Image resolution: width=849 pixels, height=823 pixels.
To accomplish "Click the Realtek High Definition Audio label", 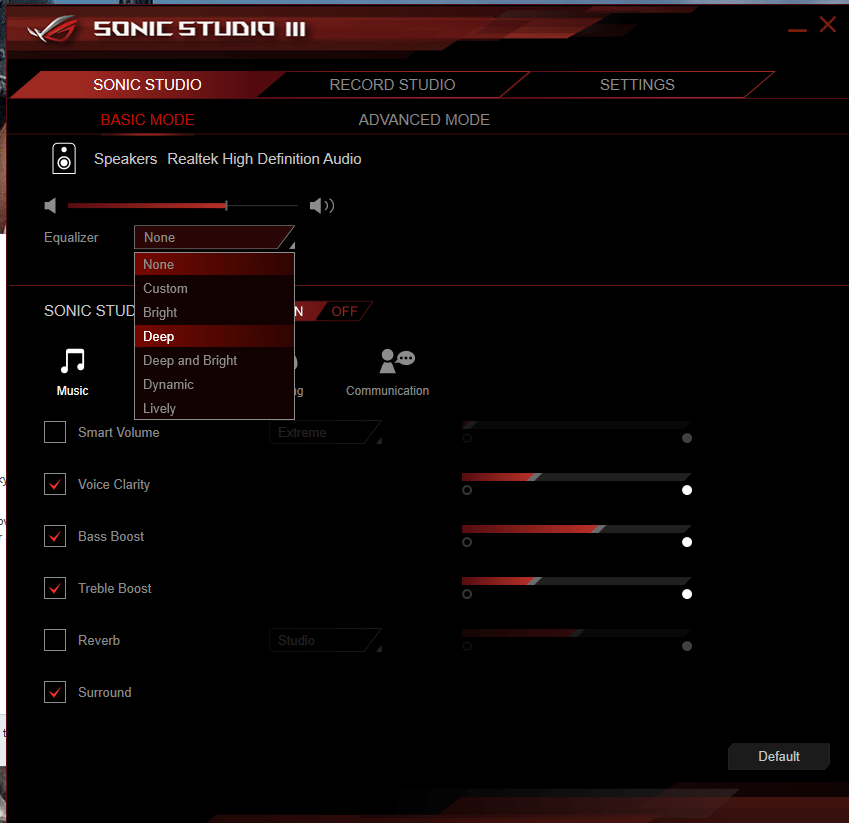I will click(x=264, y=159).
